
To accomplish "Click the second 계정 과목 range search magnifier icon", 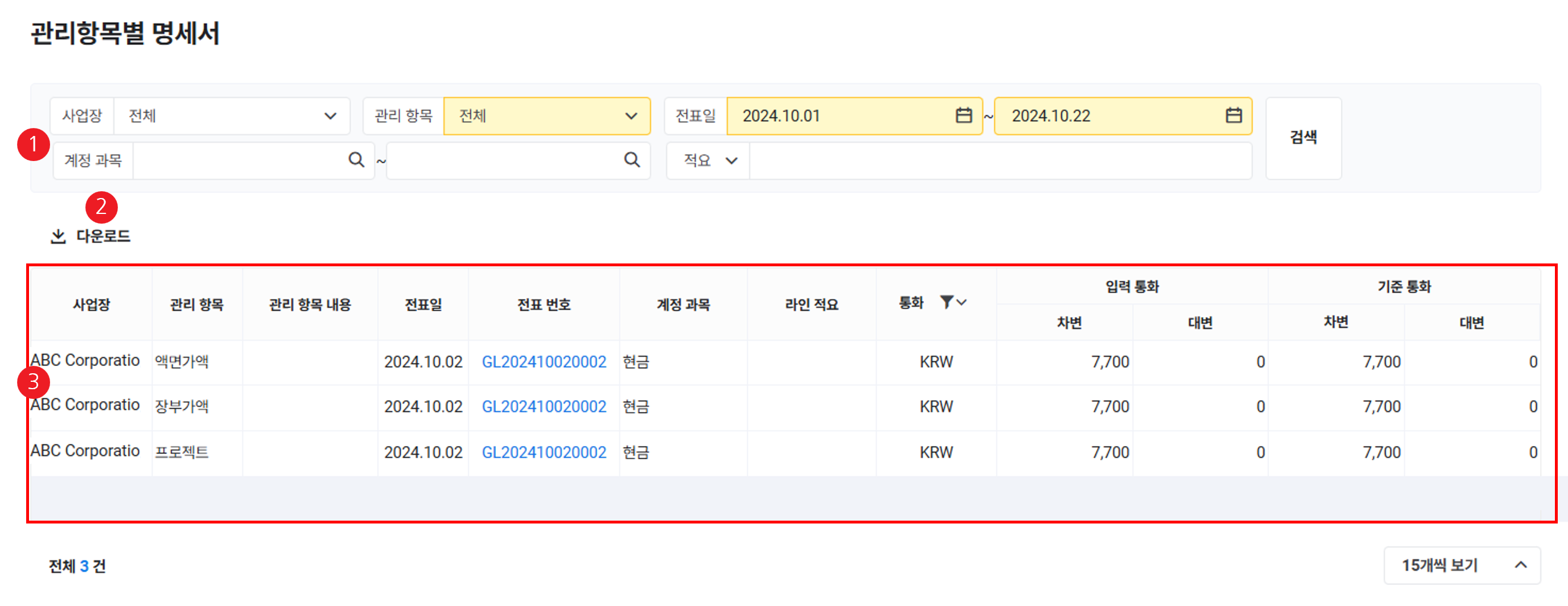I will point(632,160).
